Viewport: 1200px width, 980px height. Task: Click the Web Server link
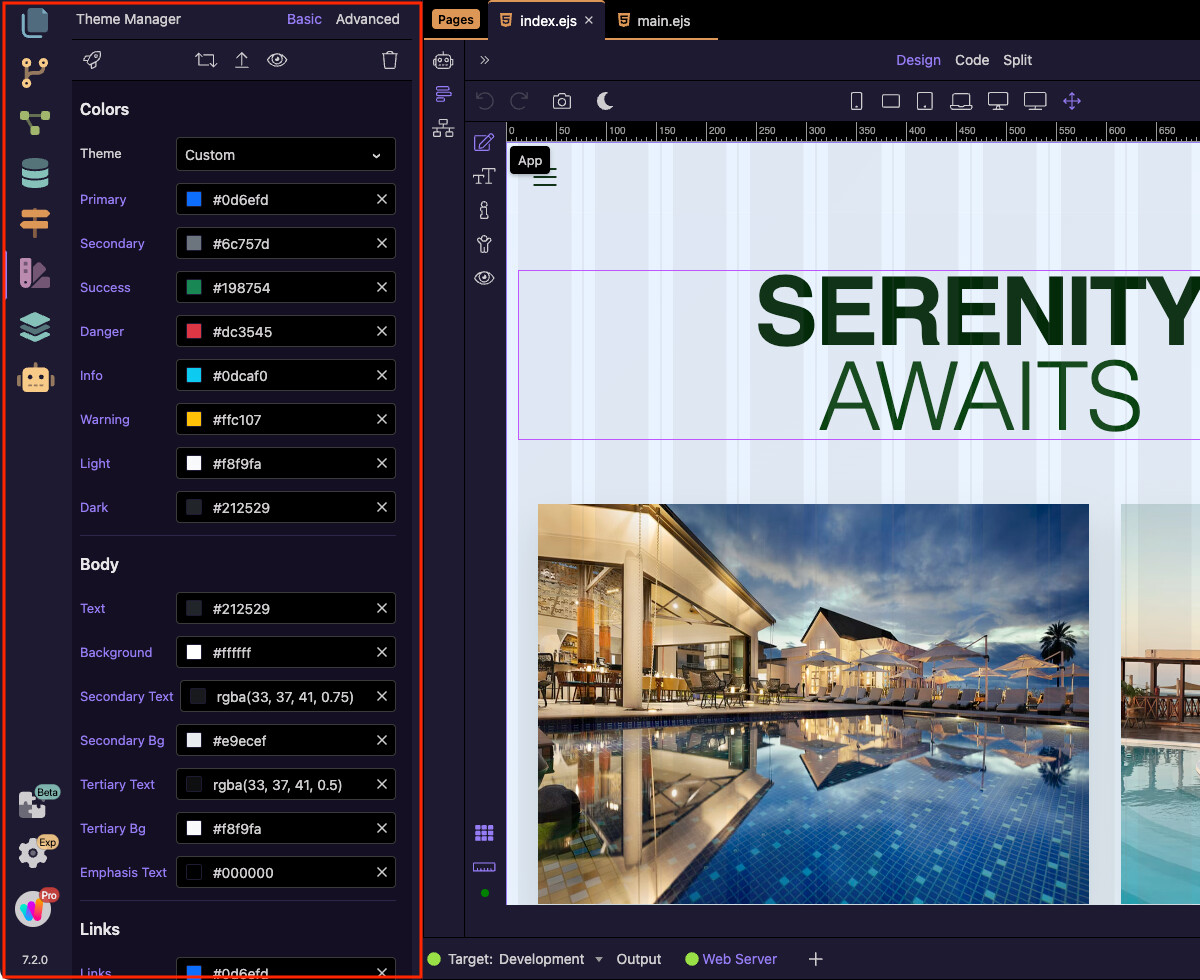click(739, 959)
